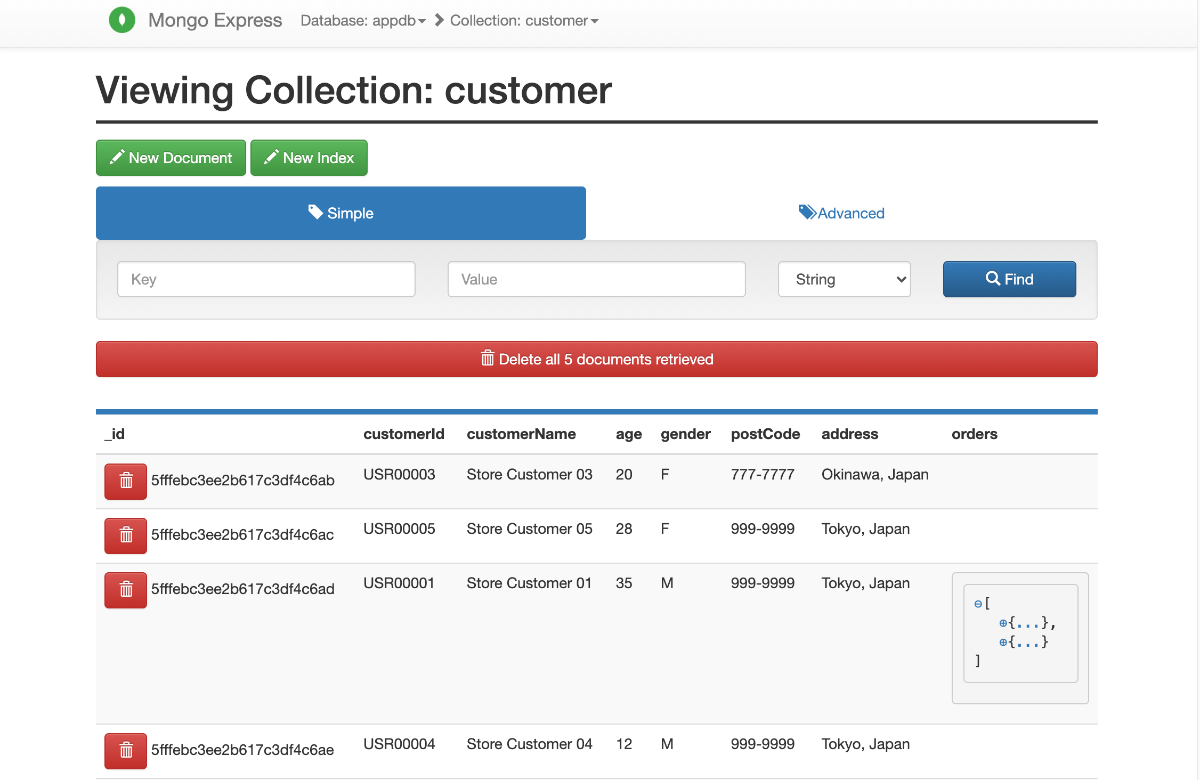
Task: Click the name Store Customer 01
Action: click(x=530, y=582)
